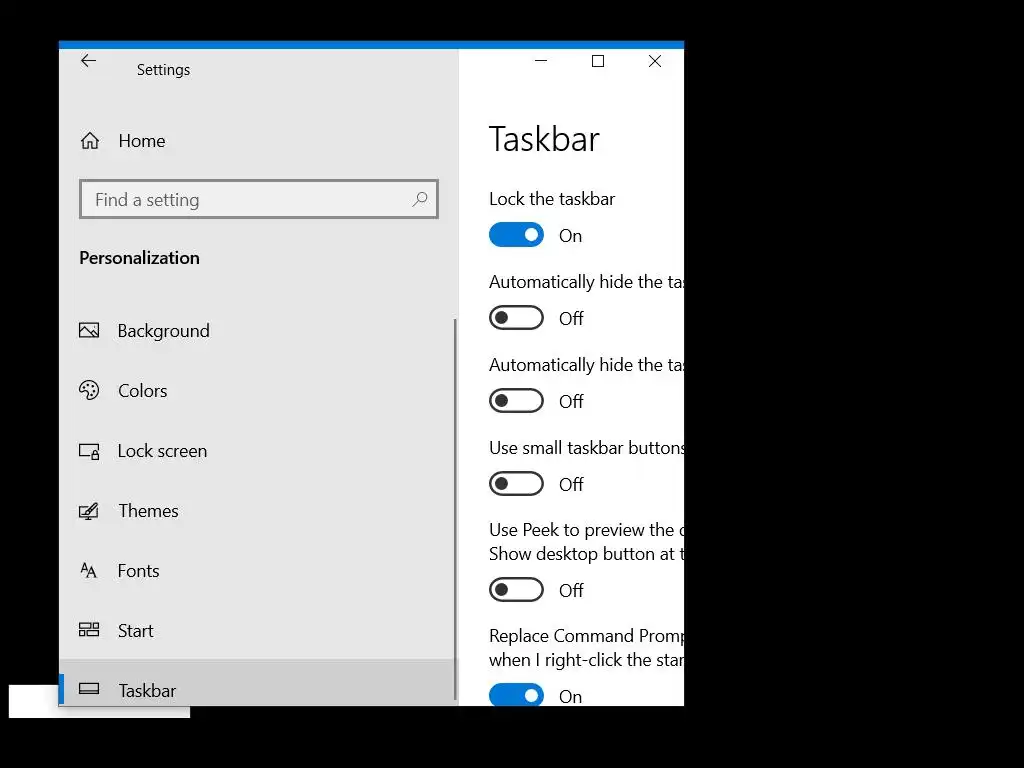Click the Fonts AA icon
This screenshot has height=768, width=1024.
89,571
